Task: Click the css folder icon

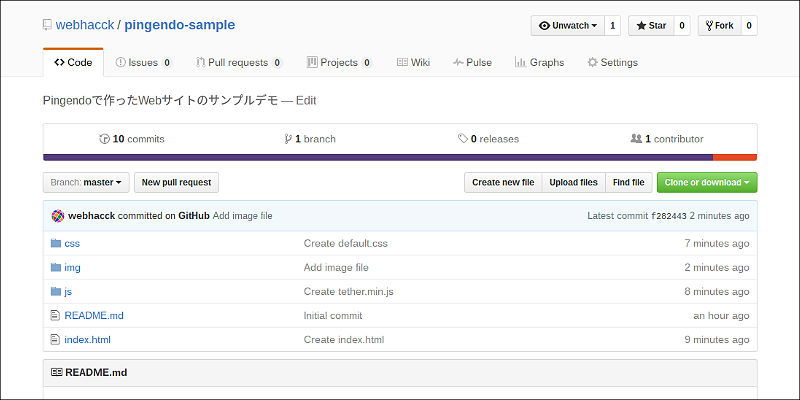Action: click(x=56, y=243)
